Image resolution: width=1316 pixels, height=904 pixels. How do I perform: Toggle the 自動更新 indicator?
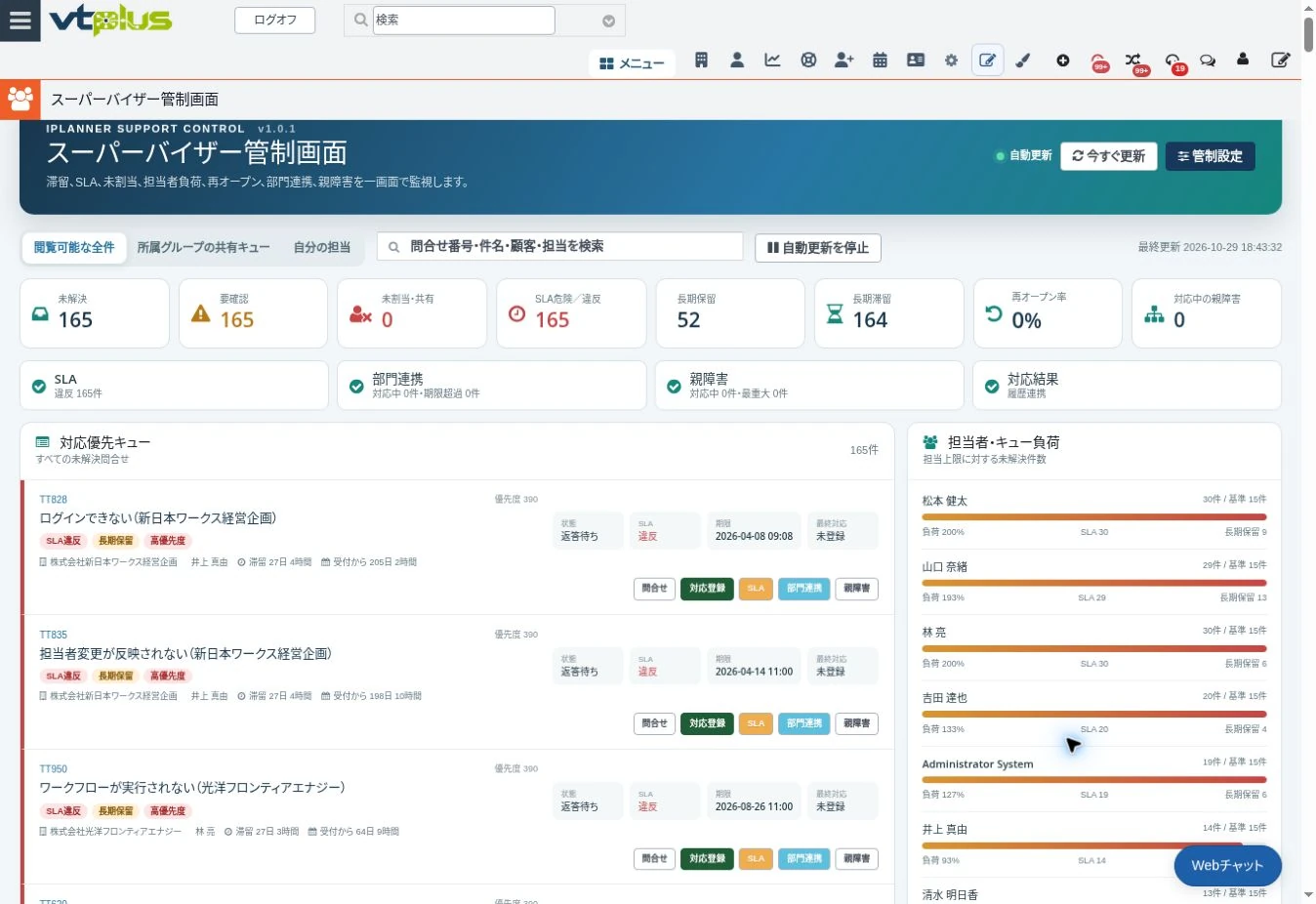pyautogui.click(x=1023, y=156)
